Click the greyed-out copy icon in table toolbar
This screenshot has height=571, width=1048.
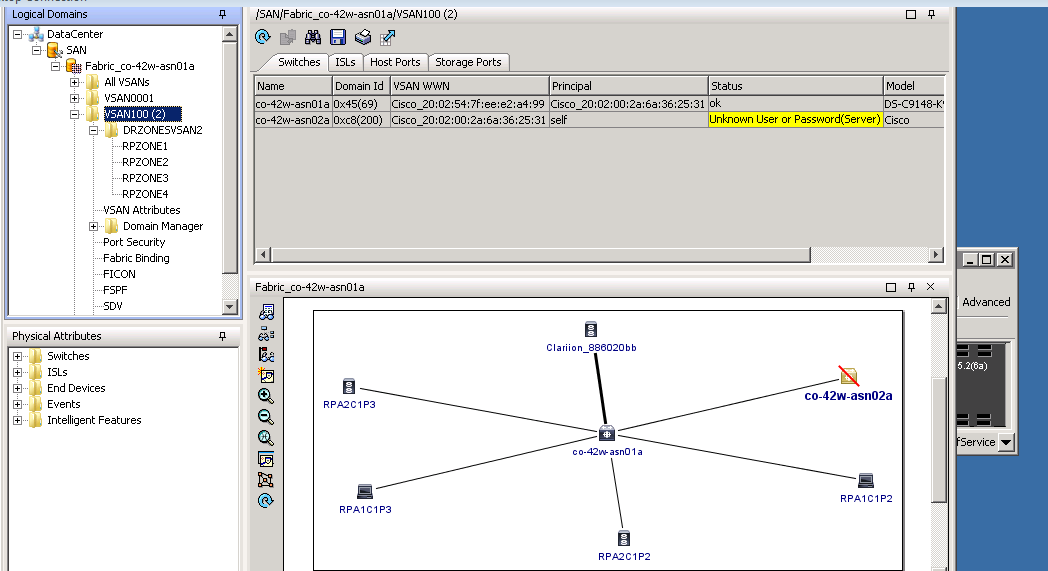point(288,37)
